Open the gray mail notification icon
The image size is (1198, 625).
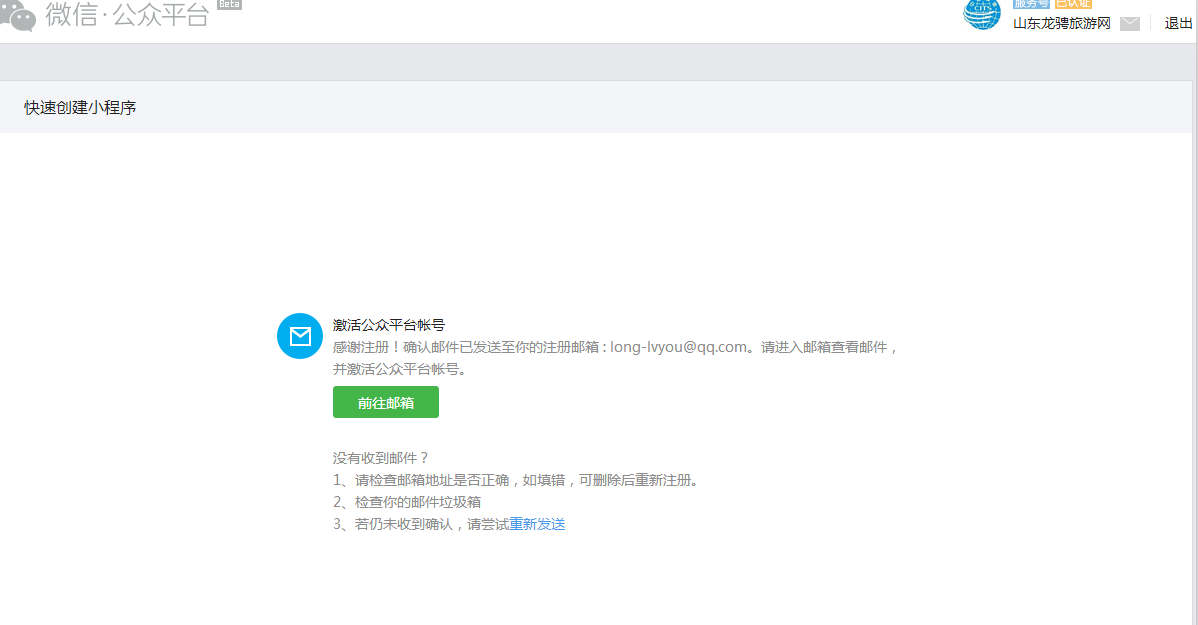click(1130, 23)
